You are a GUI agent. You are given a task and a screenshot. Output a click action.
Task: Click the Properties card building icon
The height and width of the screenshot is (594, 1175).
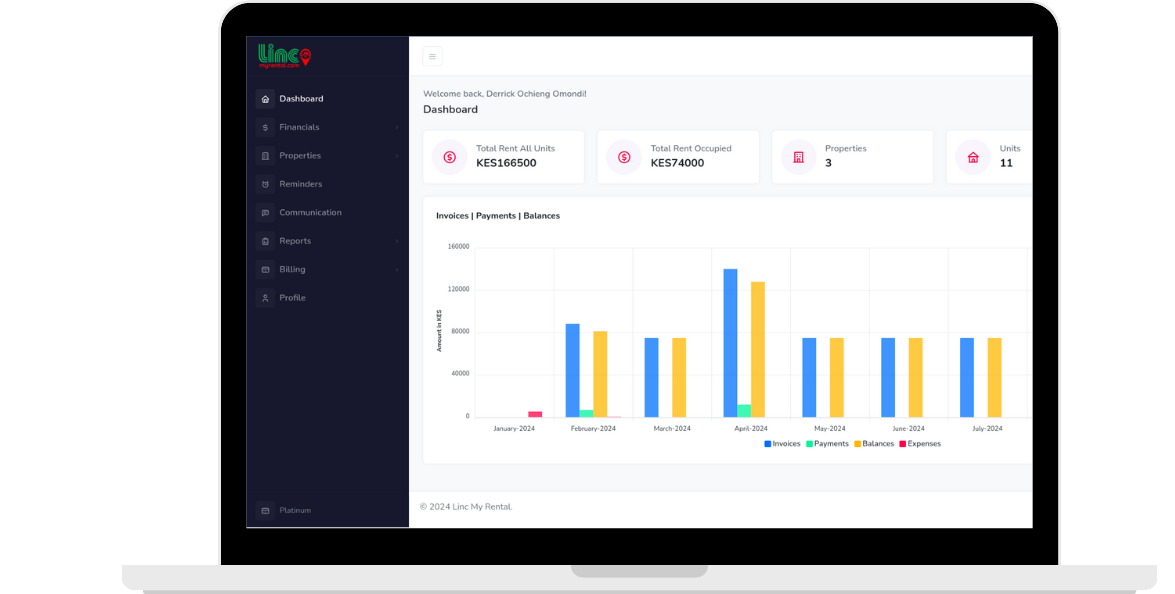(799, 157)
